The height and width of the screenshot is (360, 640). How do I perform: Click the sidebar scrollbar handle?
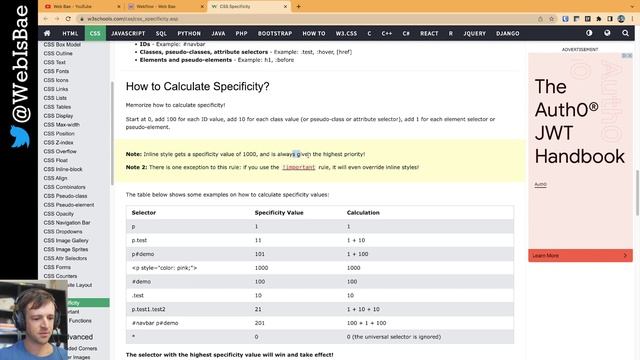coord(112,133)
